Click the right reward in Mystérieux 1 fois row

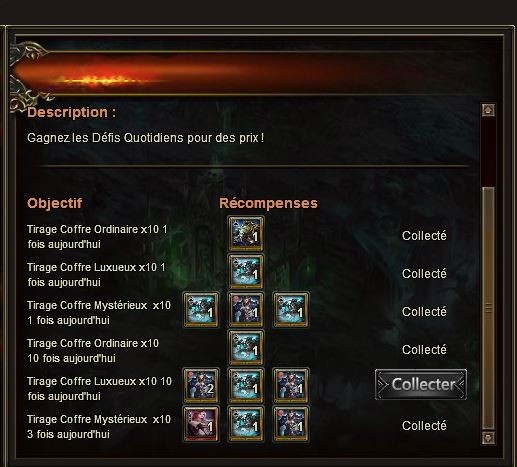click(x=291, y=309)
